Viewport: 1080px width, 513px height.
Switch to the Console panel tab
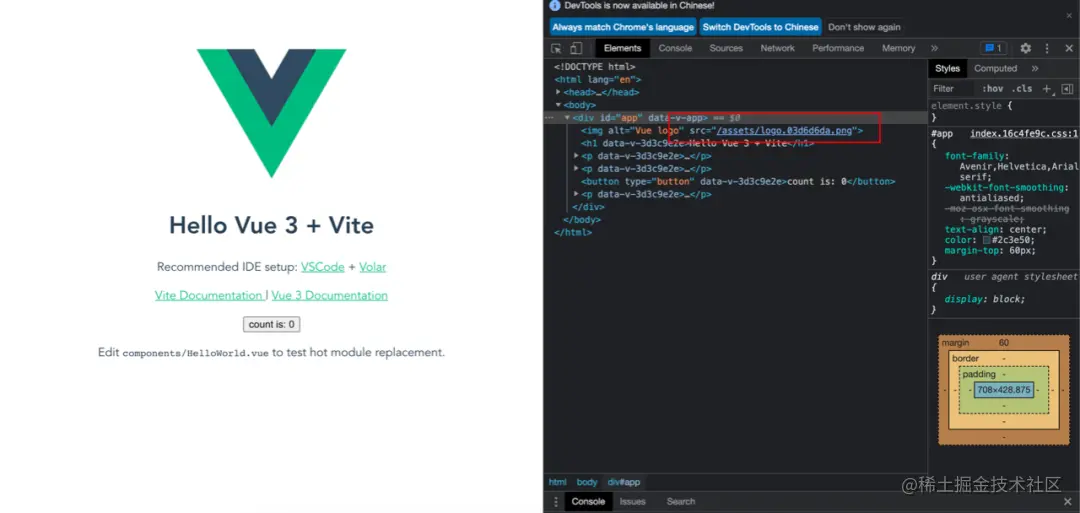click(675, 48)
